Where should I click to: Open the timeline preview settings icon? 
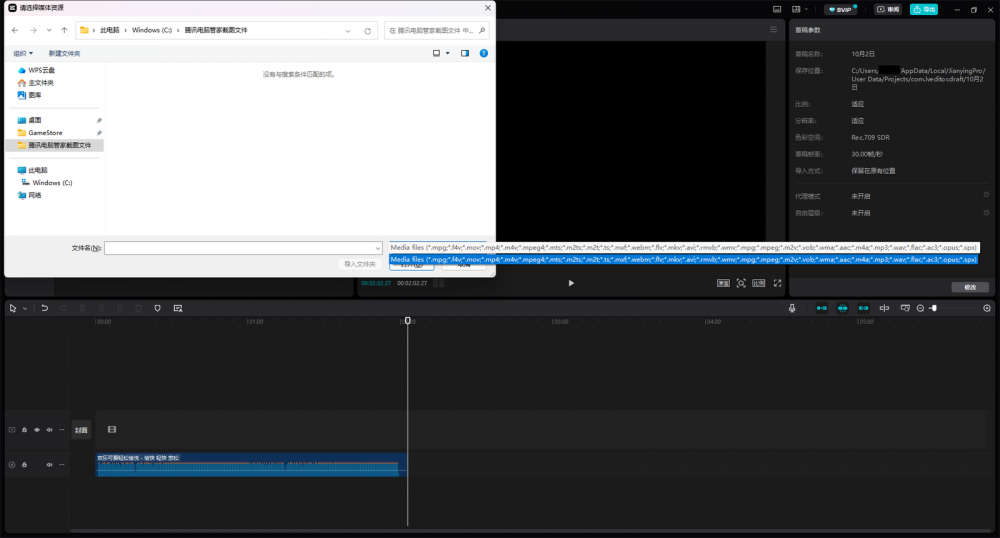905,309
